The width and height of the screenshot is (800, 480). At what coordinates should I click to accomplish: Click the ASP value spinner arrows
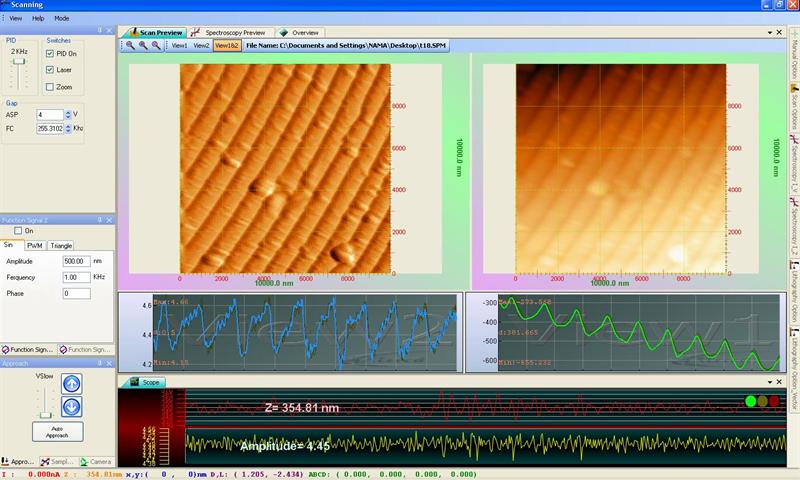[x=68, y=115]
